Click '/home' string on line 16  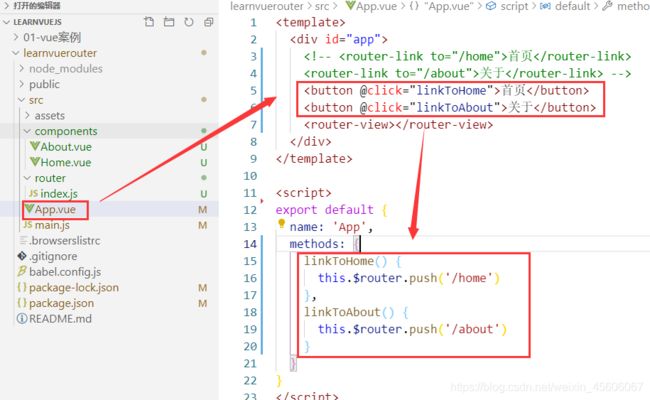click(469, 278)
